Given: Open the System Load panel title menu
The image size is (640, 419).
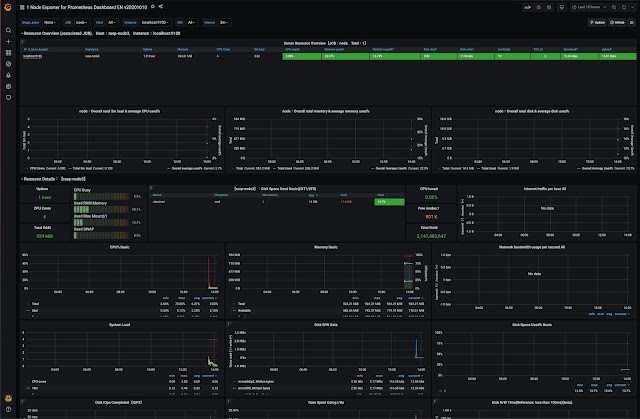Looking at the screenshot, I should 119,325.
